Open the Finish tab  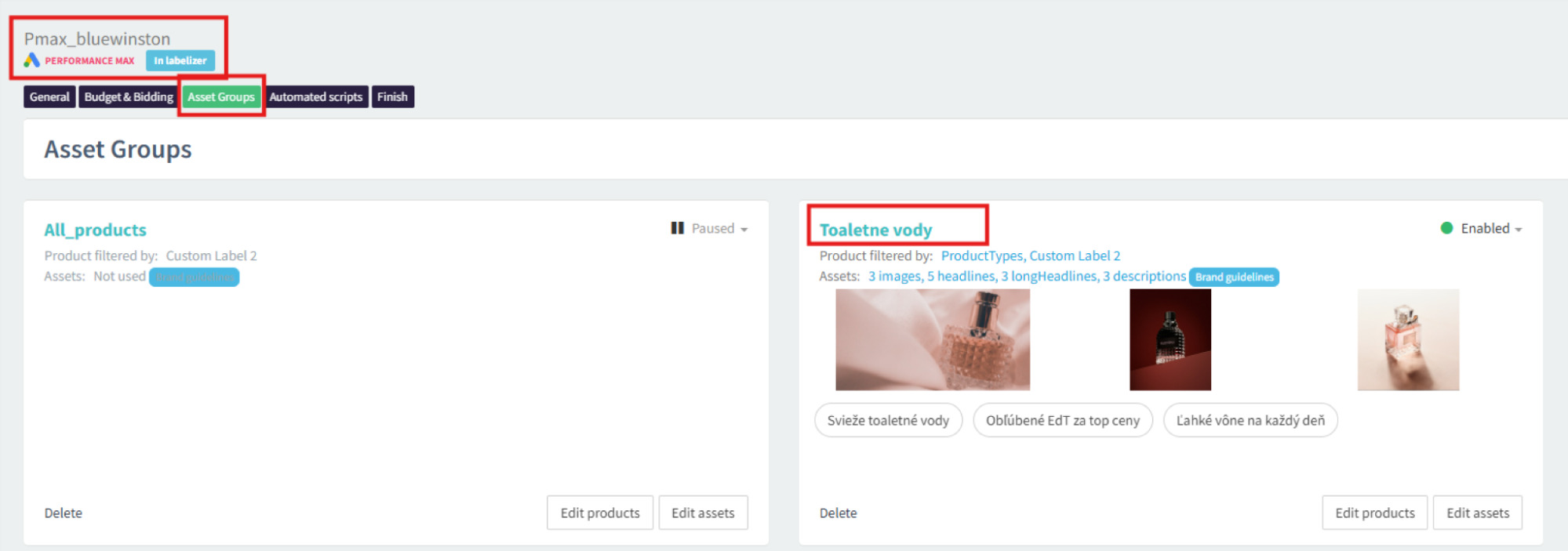[392, 96]
